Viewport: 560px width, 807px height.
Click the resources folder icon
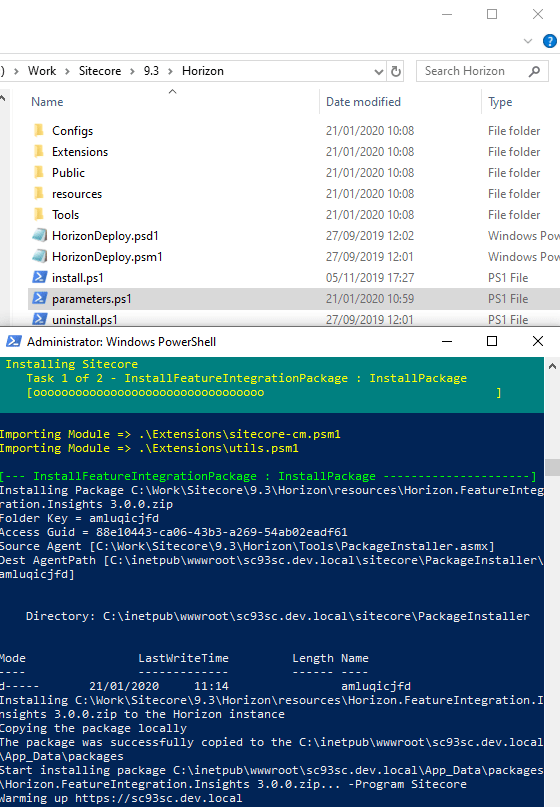pos(39,194)
